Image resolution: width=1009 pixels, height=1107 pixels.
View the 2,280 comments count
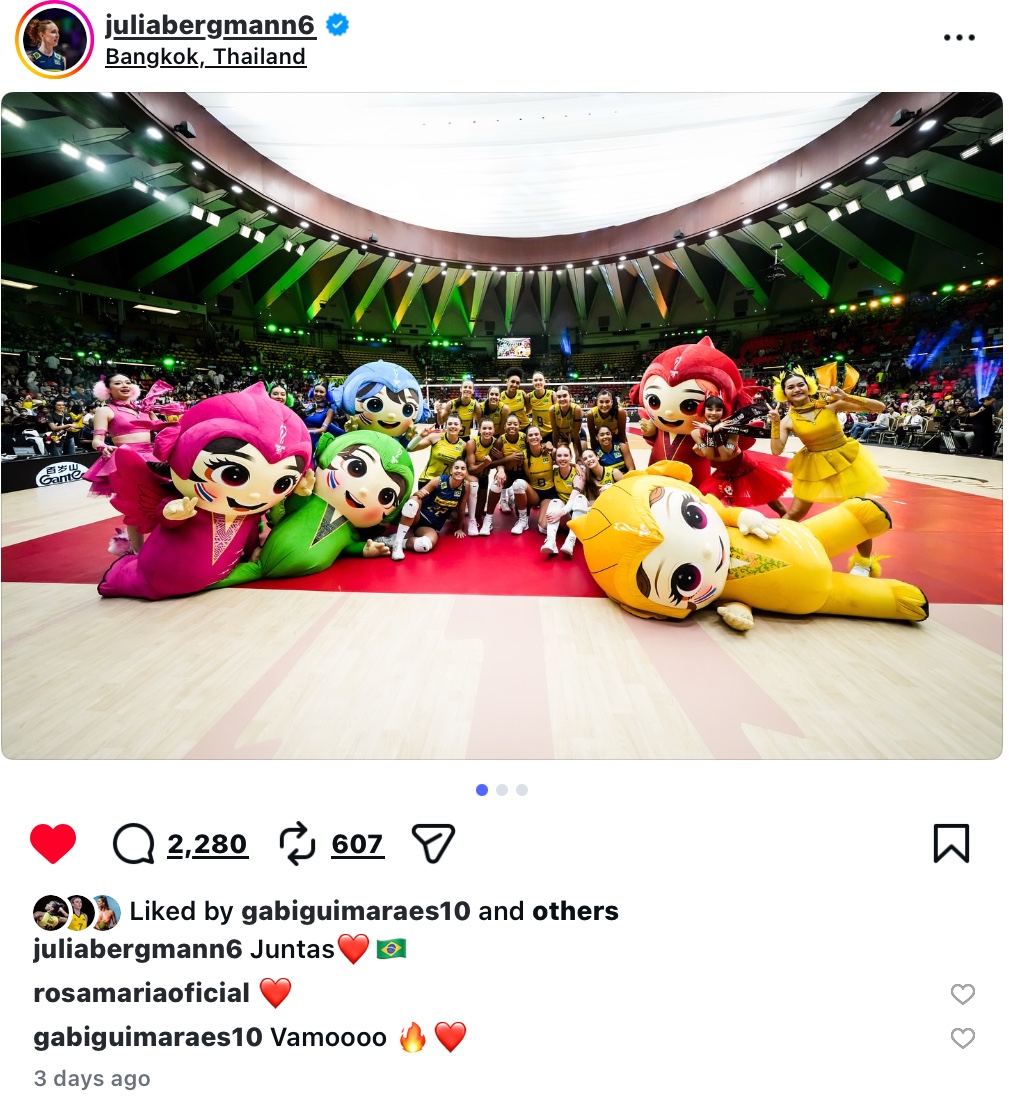(208, 844)
